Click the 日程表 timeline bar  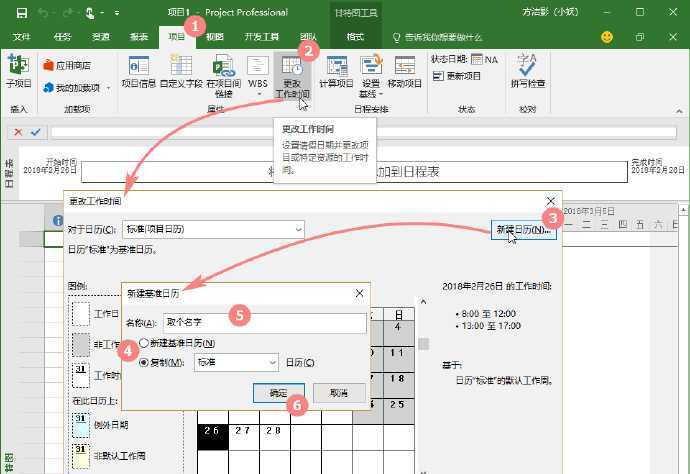tap(354, 172)
